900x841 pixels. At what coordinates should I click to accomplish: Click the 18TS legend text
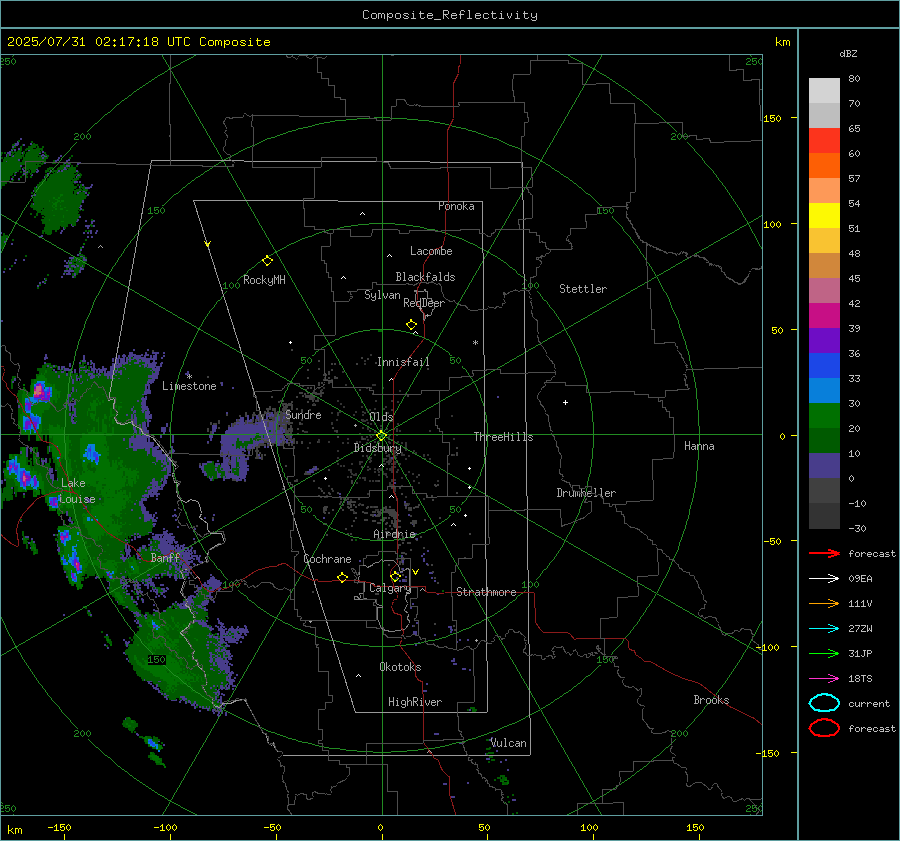860,679
